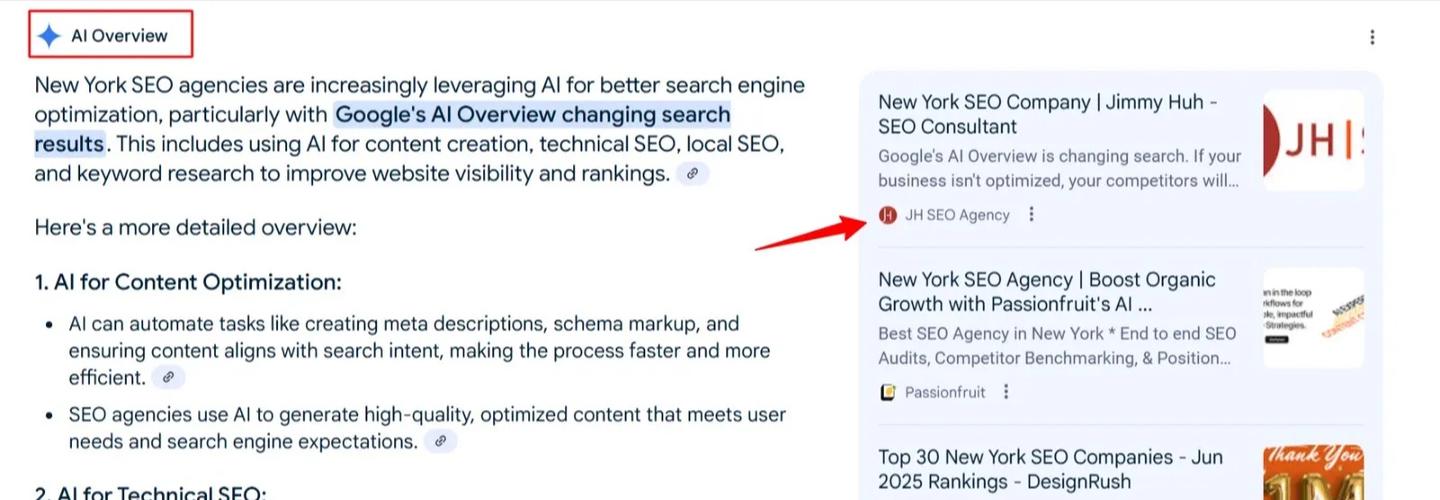Click the link icon after 'search engine expectations'
Image resolution: width=1440 pixels, height=500 pixels.
[440, 441]
